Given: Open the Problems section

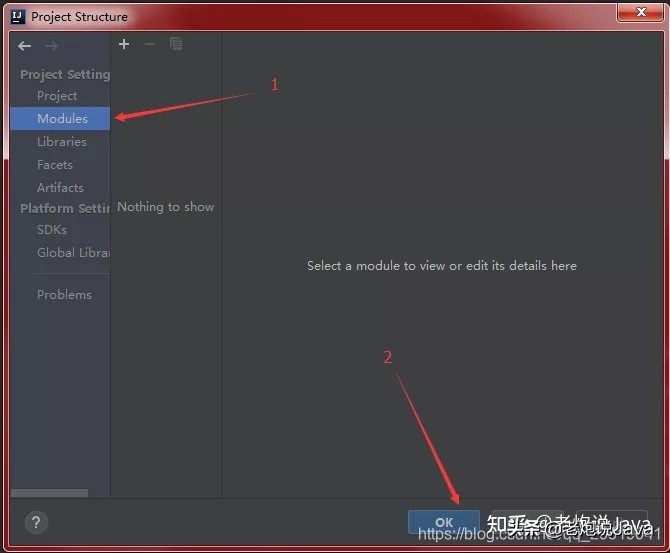Looking at the screenshot, I should (x=65, y=294).
